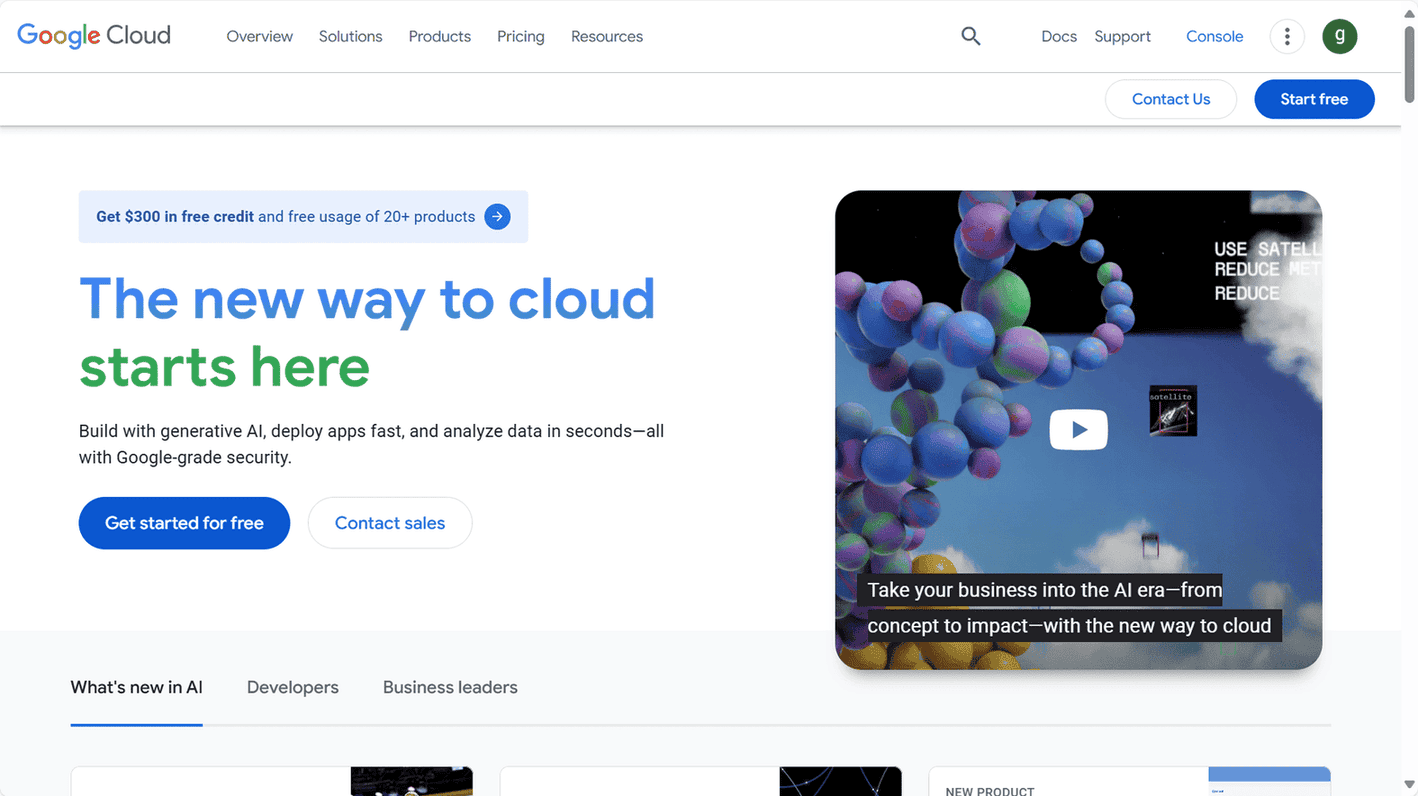Open search on the Google Cloud site
Screen dimensions: 1418x796
click(970, 36)
